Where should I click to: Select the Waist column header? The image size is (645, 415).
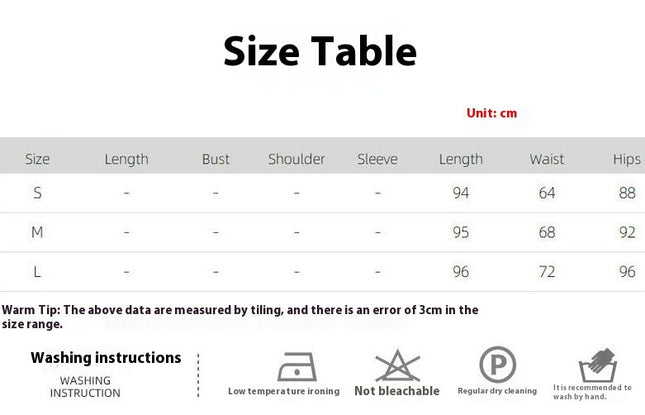(547, 159)
